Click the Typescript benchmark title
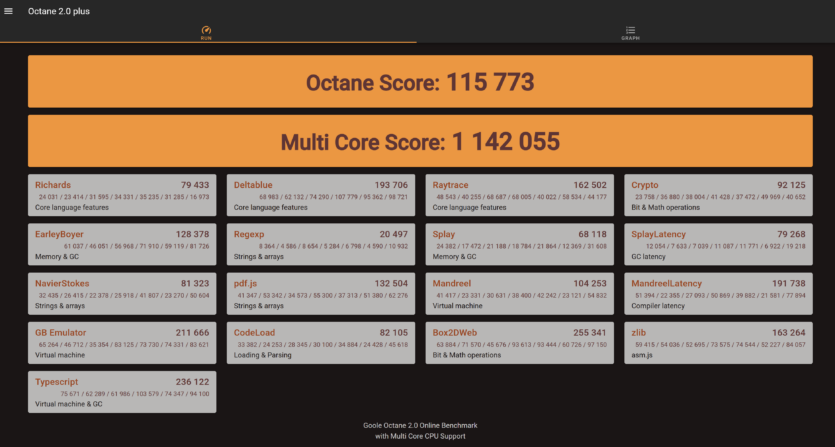This screenshot has height=447, width=835. (56, 381)
